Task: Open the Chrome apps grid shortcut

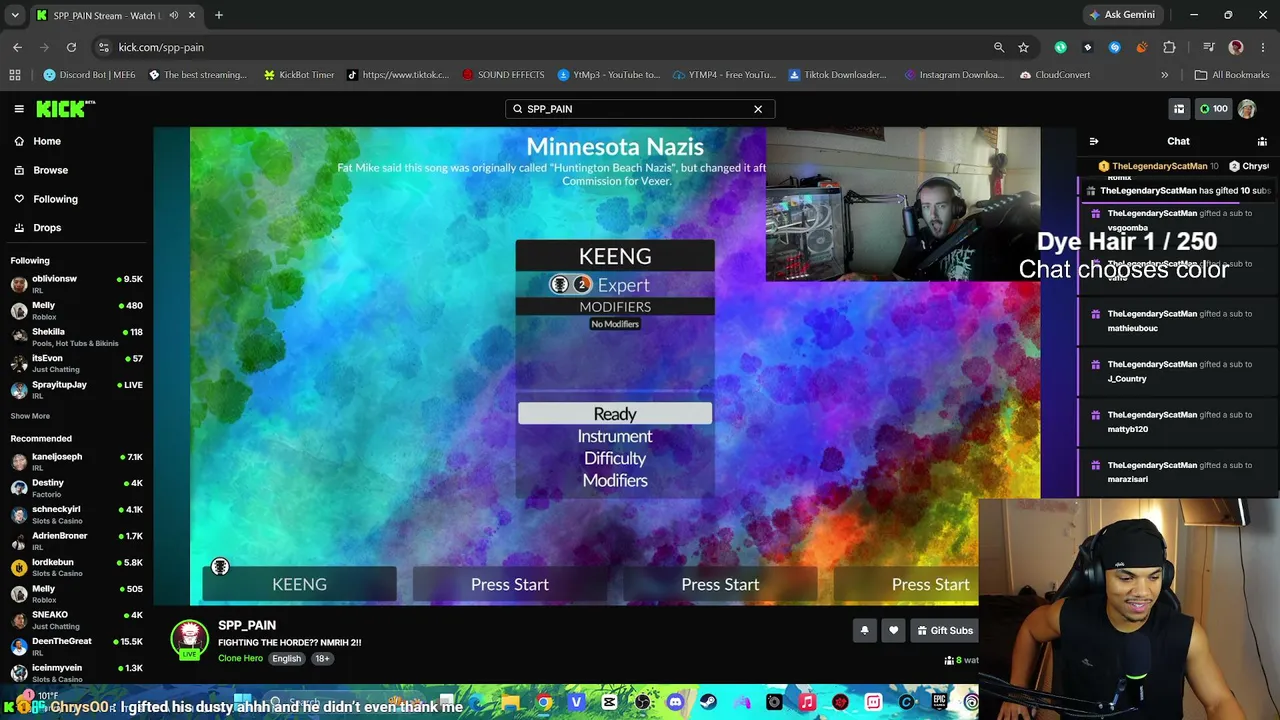Action: tap(15, 75)
